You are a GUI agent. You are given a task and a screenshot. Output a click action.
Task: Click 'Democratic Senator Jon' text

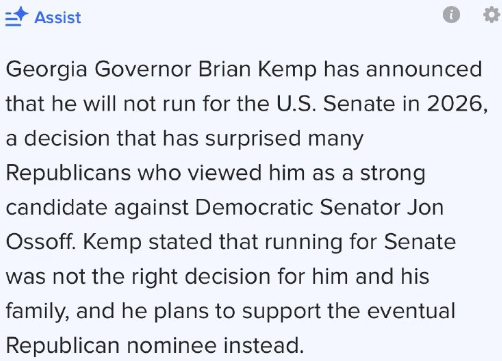[x=319, y=207]
